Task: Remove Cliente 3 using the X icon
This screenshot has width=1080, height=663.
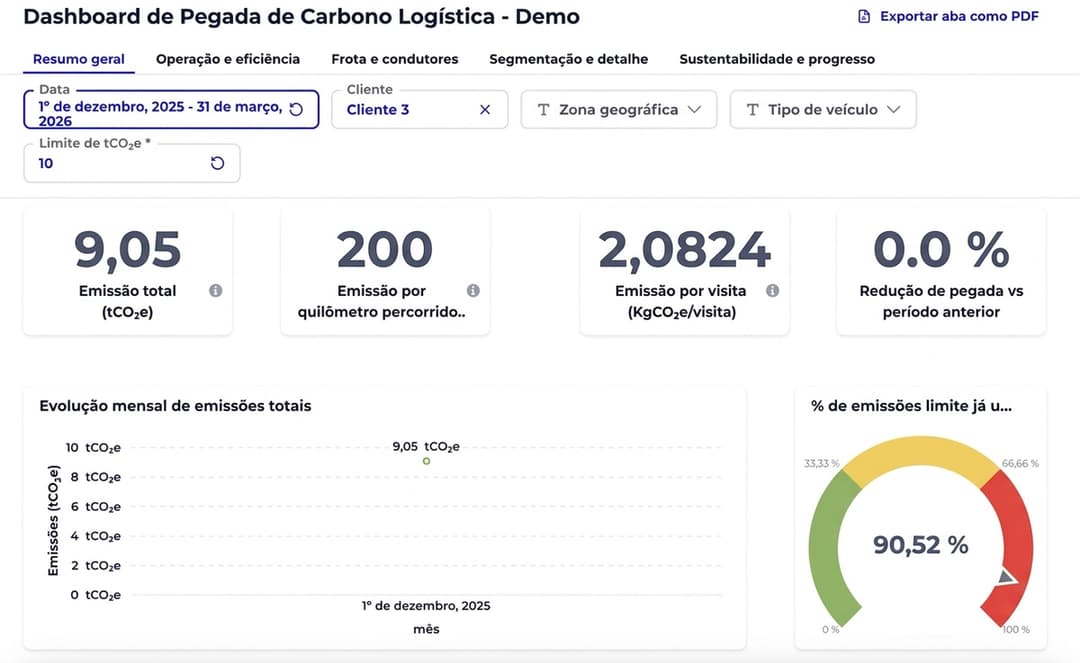Action: pyautogui.click(x=485, y=109)
